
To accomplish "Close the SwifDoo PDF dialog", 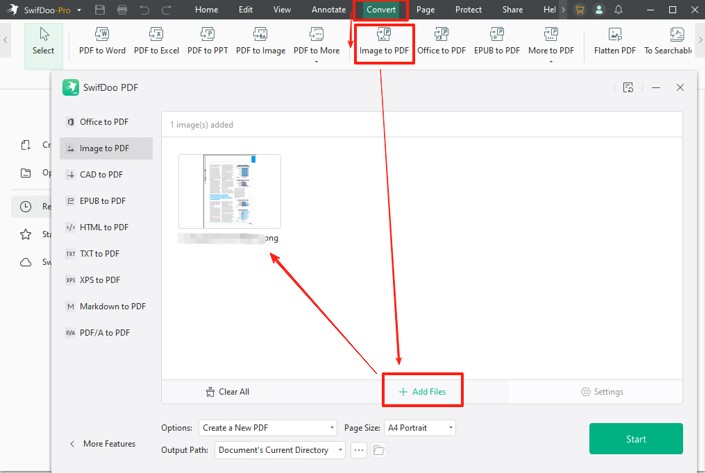I will click(680, 87).
